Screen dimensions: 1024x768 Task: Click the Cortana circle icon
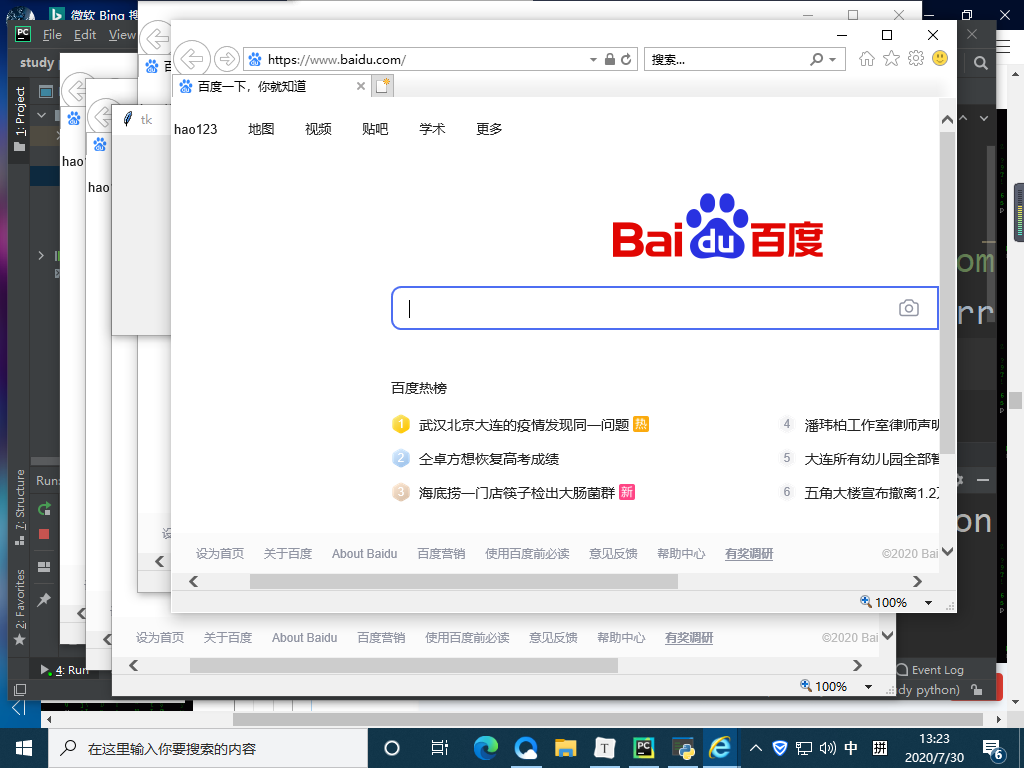click(x=392, y=748)
